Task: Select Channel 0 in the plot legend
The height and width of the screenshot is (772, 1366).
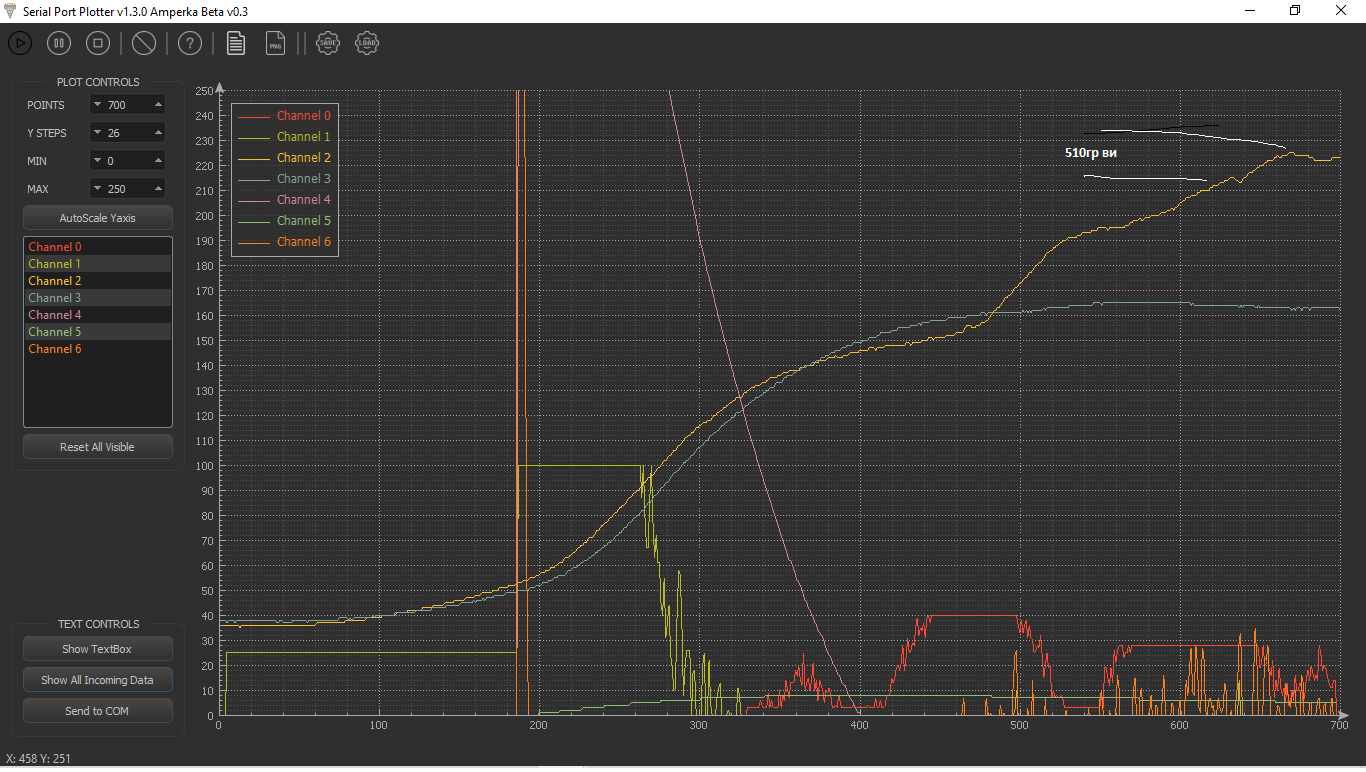Action: coord(284,116)
